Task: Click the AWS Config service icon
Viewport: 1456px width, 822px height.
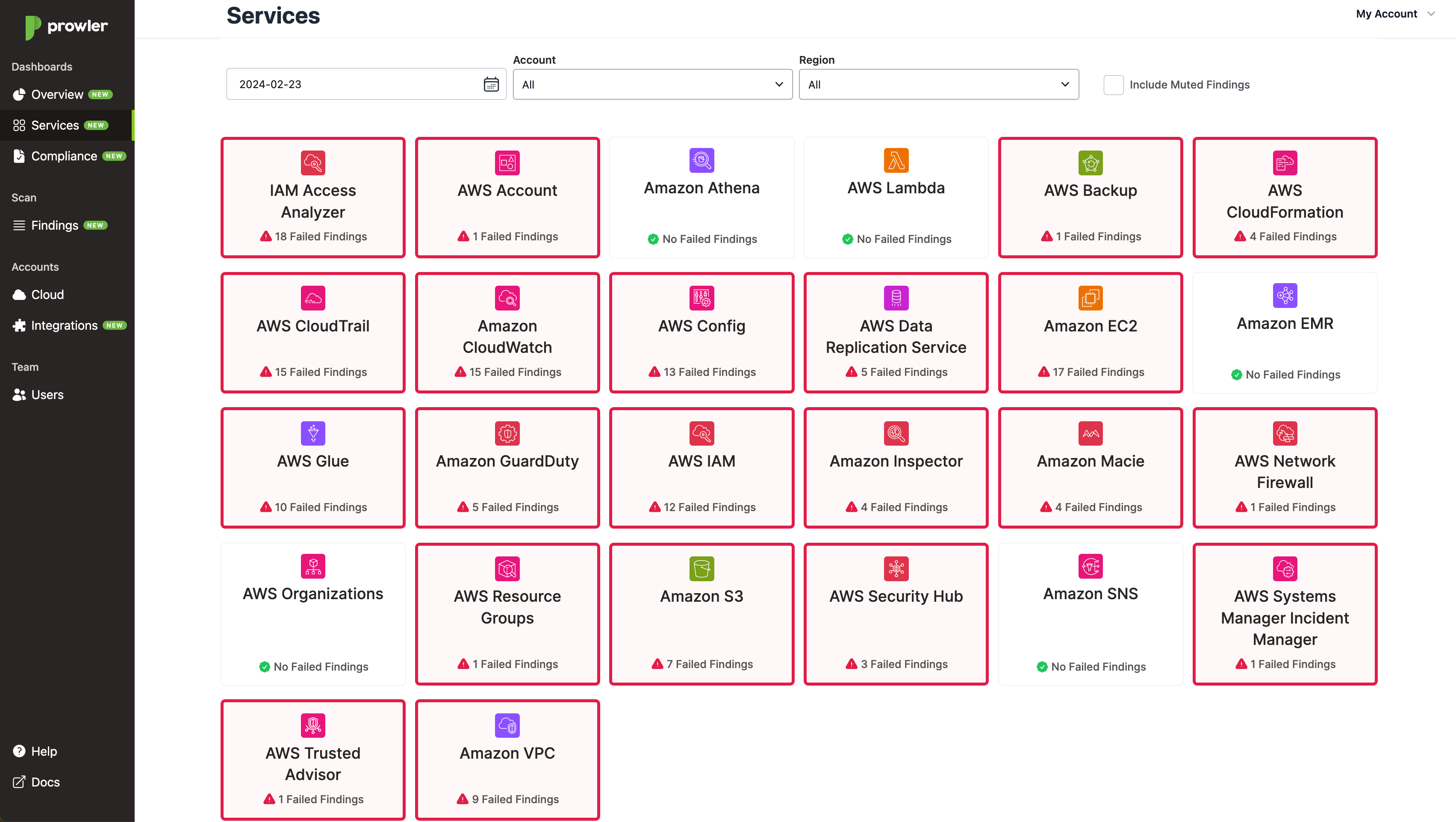Action: point(701,298)
